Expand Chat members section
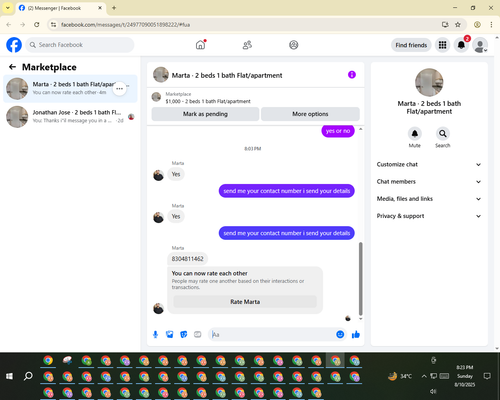 429,182
